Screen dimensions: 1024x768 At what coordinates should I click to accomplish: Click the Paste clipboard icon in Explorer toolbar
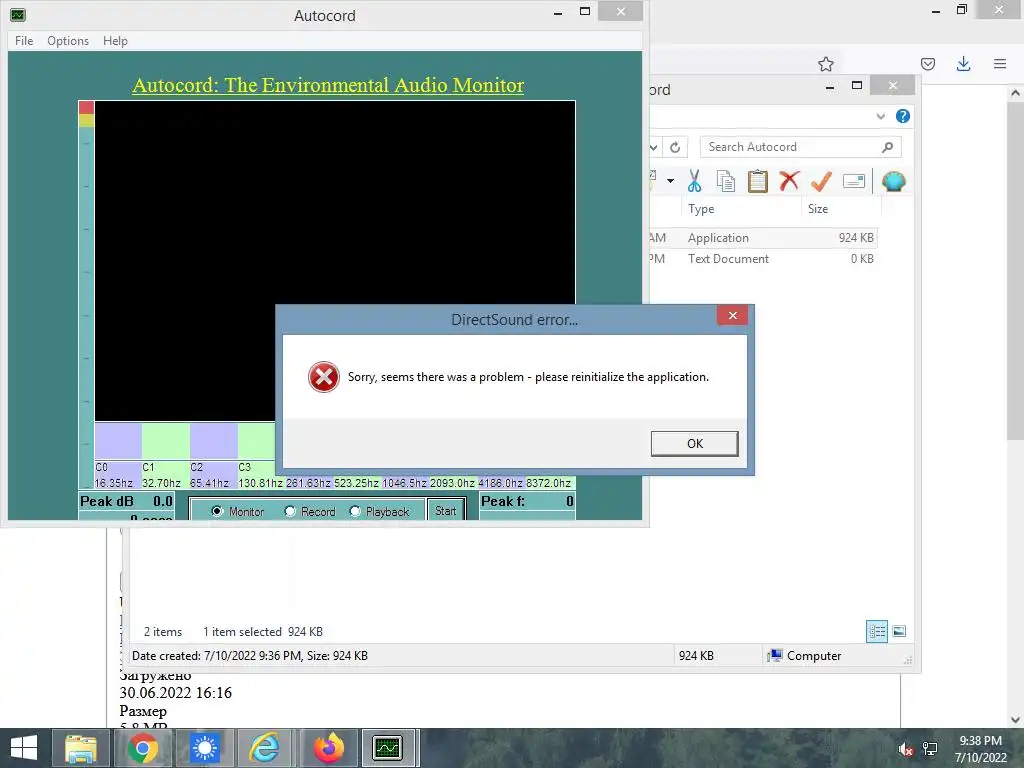pyautogui.click(x=757, y=181)
